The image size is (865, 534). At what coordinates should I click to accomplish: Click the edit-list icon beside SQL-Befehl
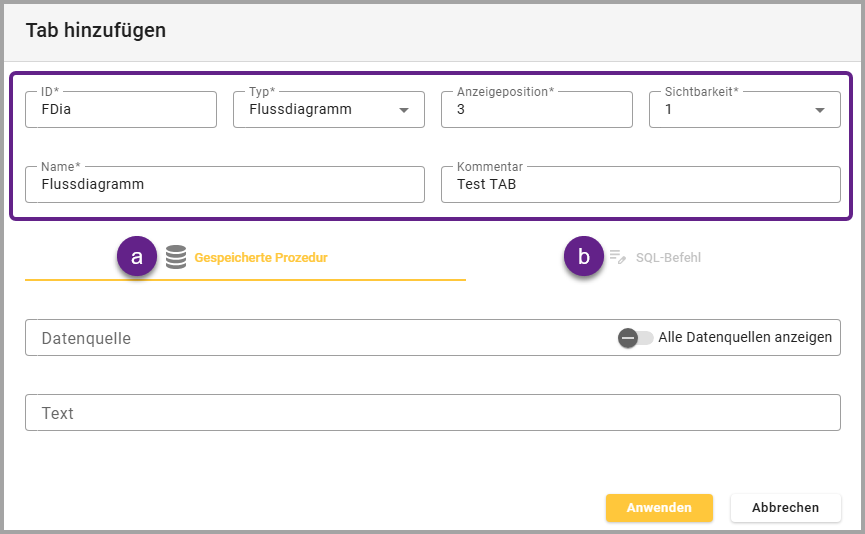click(617, 257)
